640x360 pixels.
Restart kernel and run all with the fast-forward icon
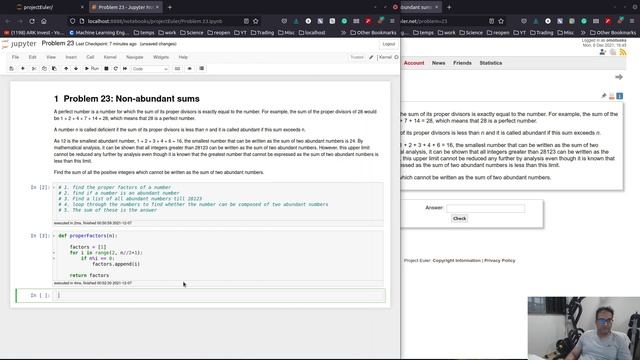click(125, 69)
